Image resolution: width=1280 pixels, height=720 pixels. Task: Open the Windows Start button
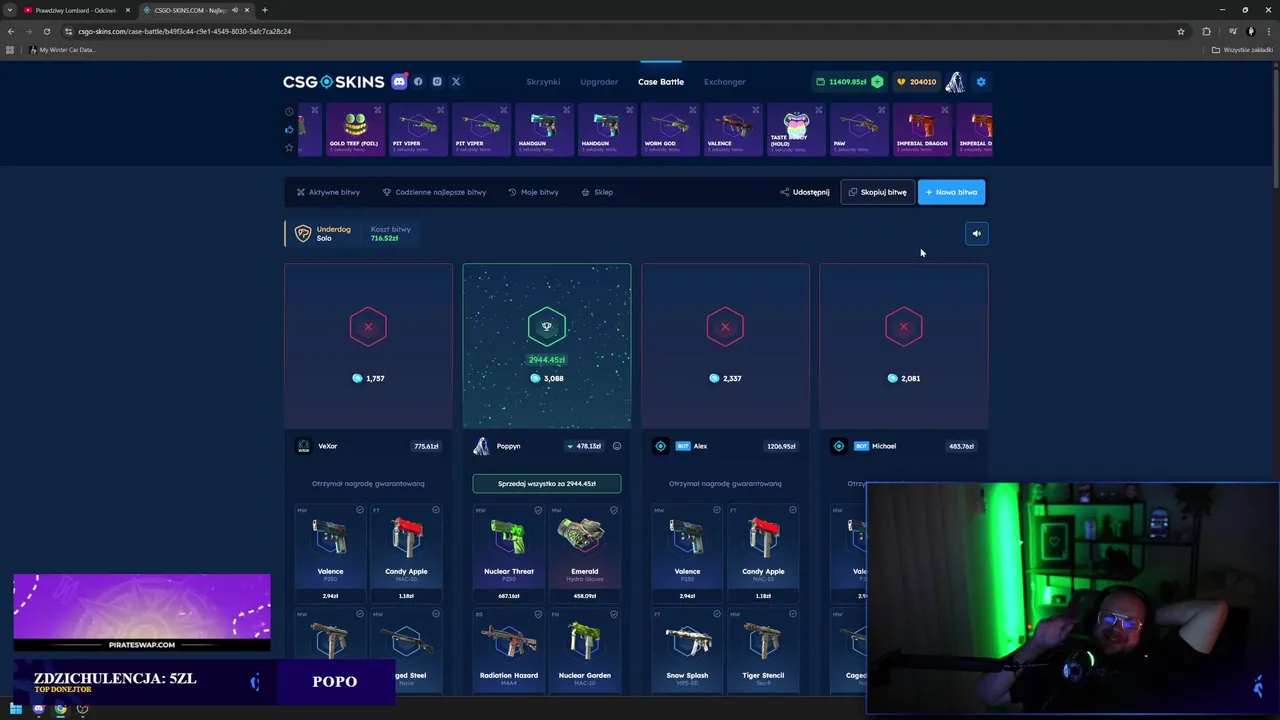coord(16,709)
